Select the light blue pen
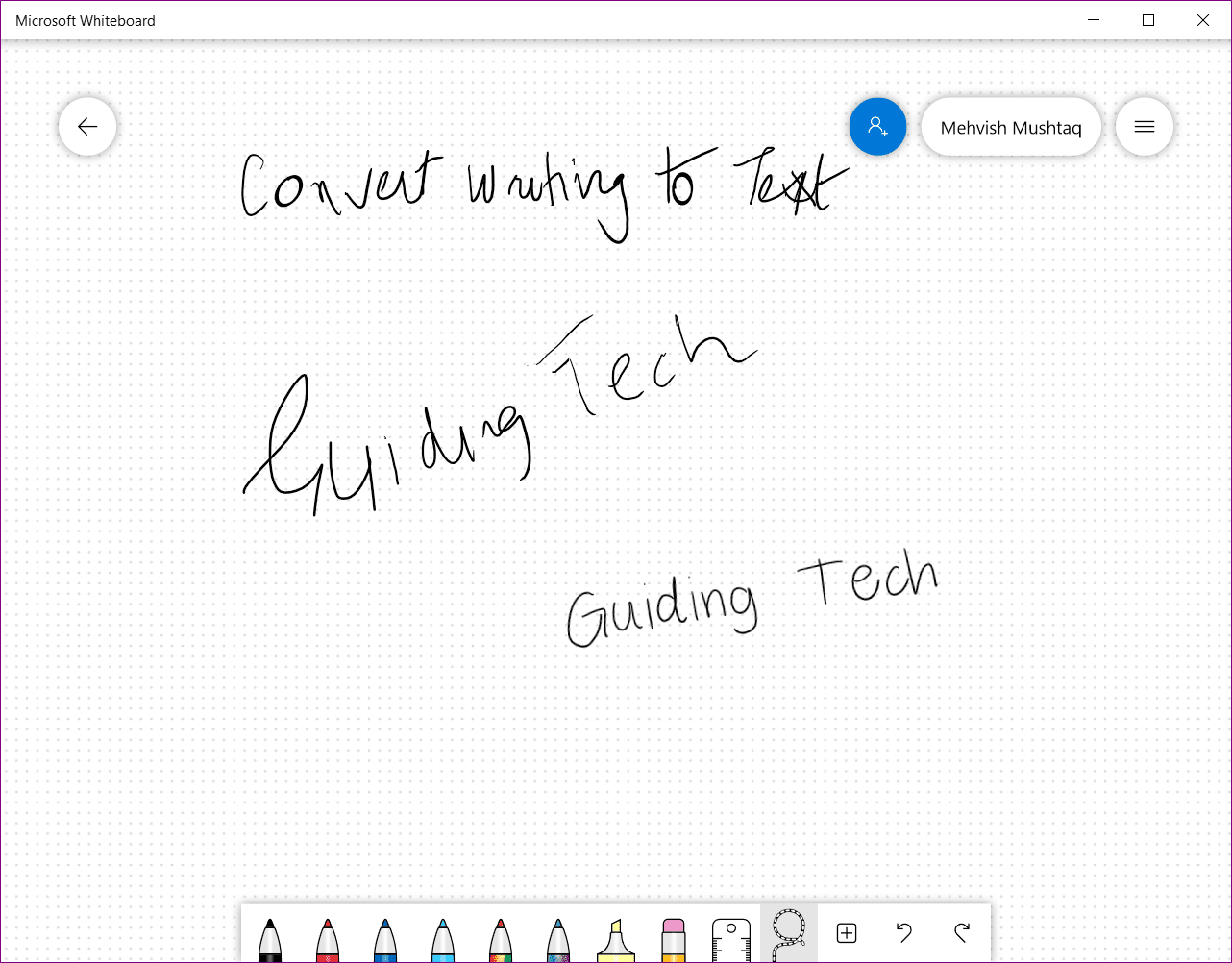This screenshot has height=963, width=1232. click(x=443, y=939)
